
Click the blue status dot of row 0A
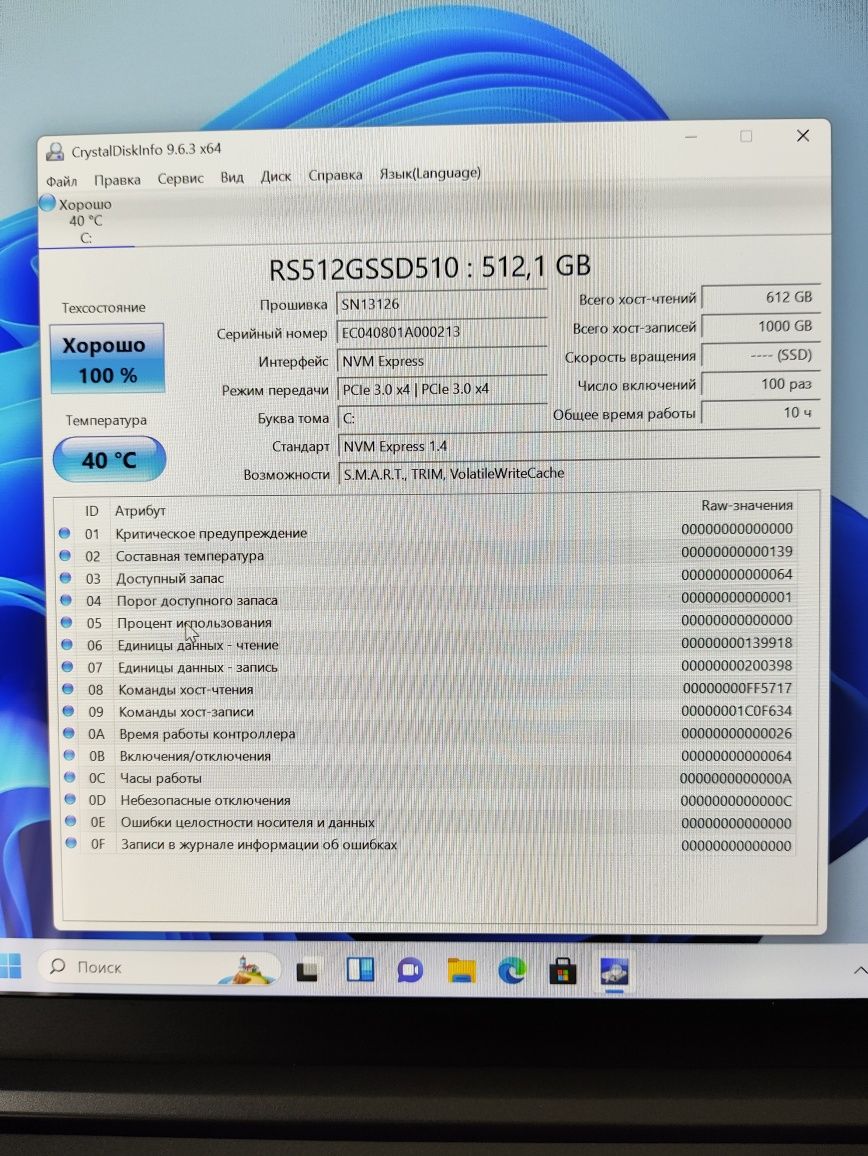tap(69, 733)
